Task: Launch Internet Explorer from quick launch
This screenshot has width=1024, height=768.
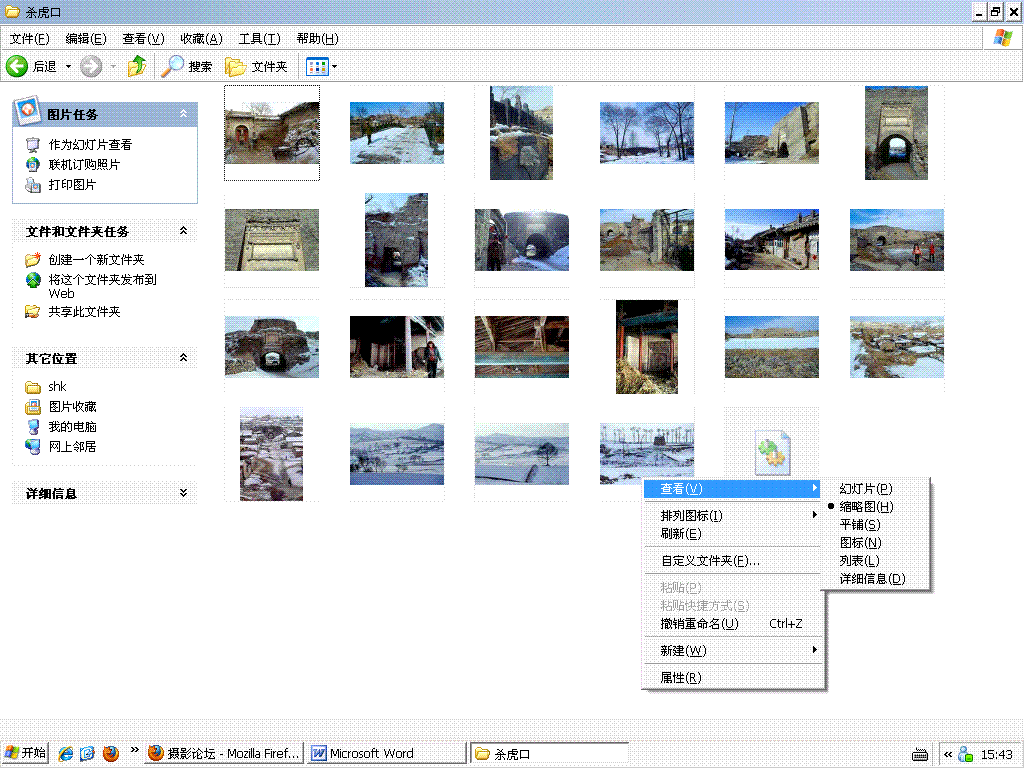Action: pyautogui.click(x=66, y=754)
